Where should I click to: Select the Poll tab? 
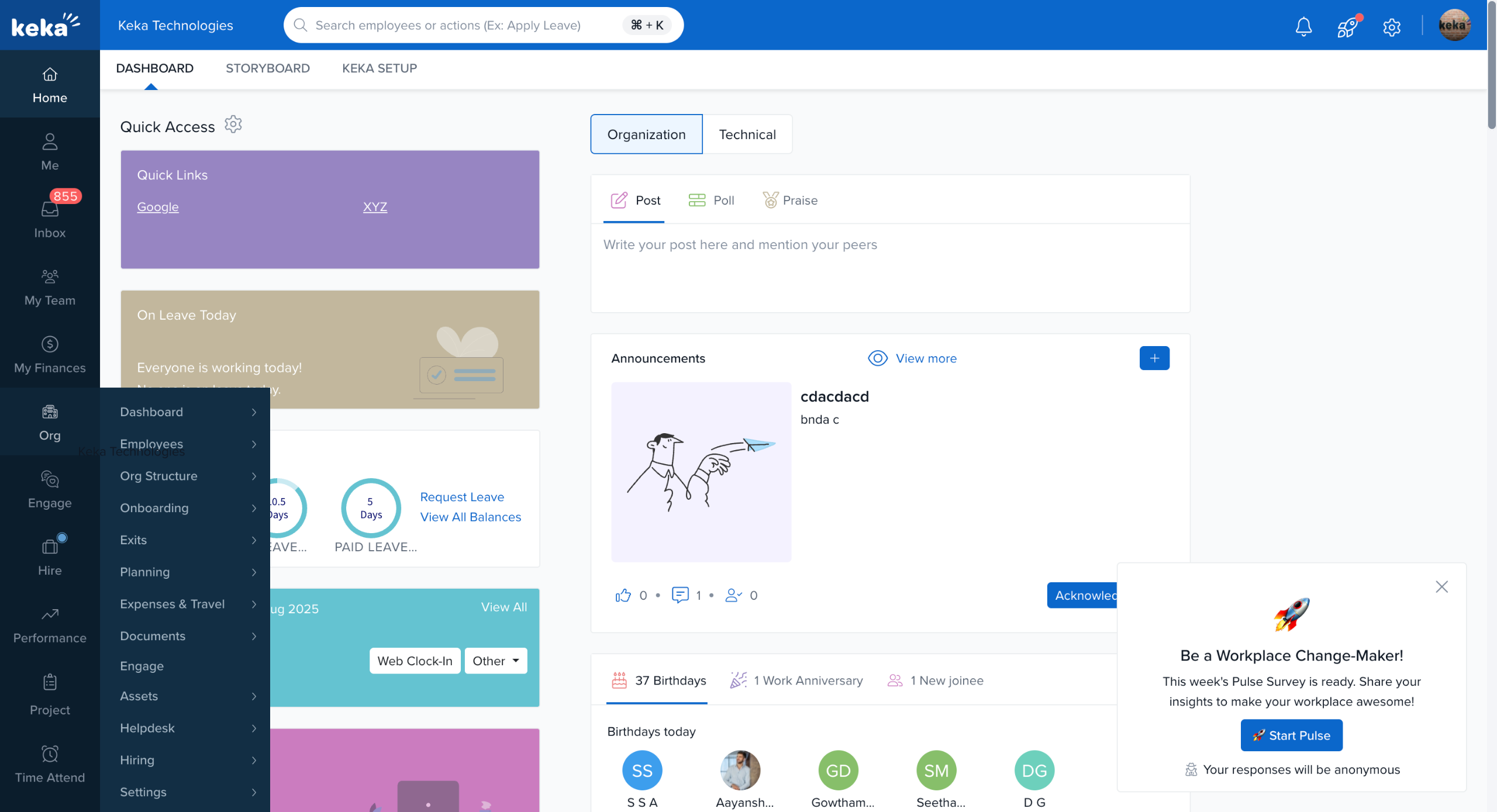coord(712,201)
